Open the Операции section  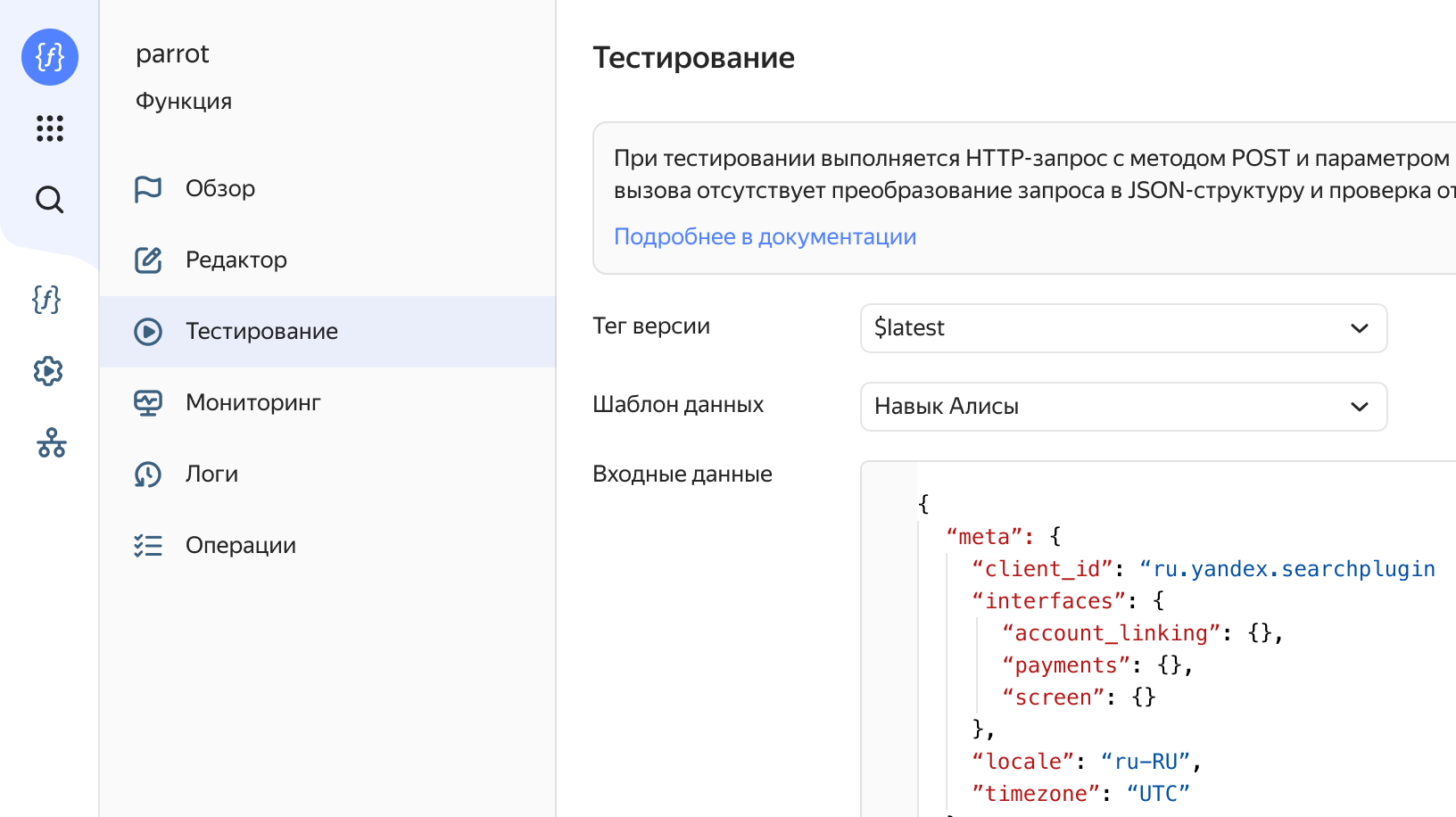coord(327,546)
